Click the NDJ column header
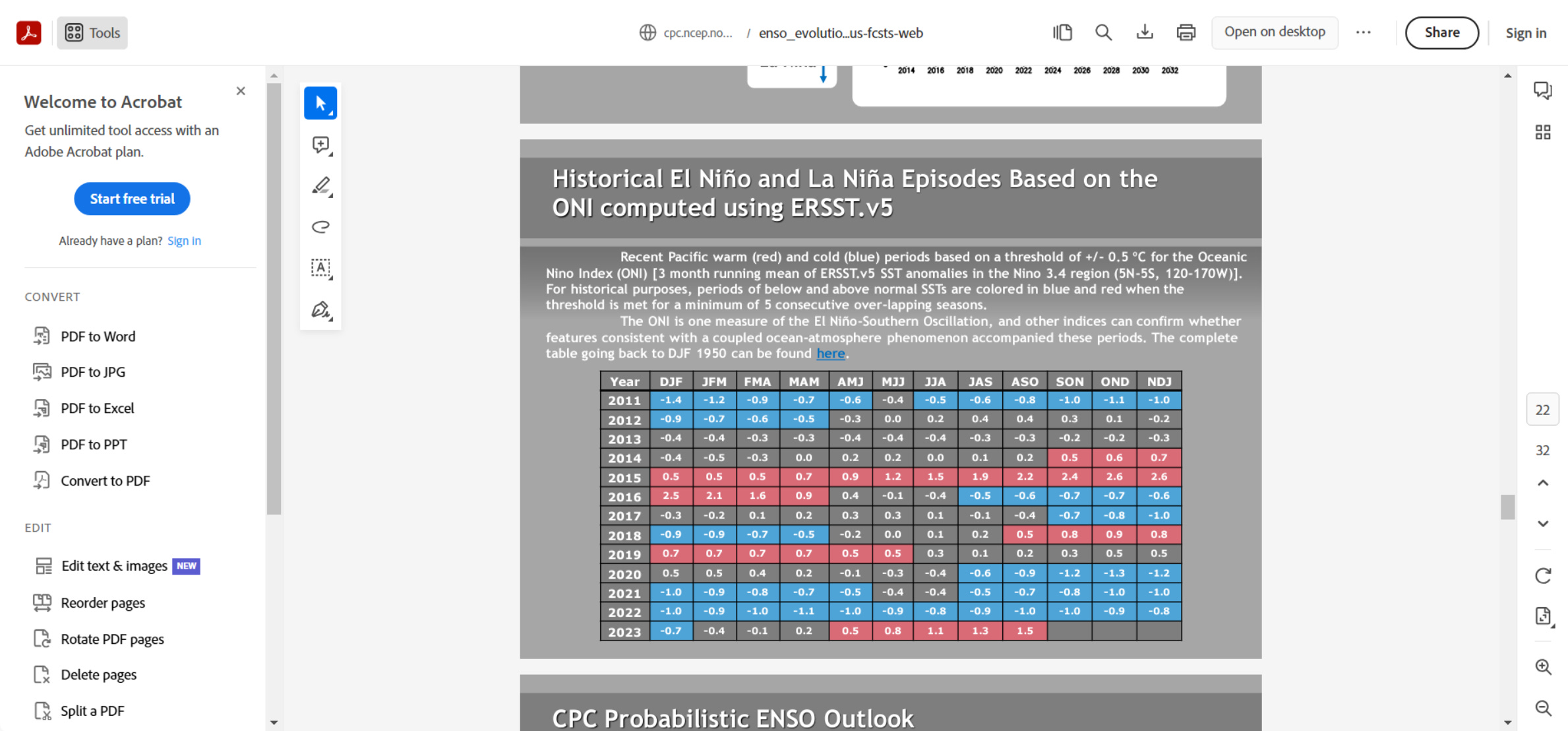Screen dimensions: 1568x731 [x=1159, y=381]
